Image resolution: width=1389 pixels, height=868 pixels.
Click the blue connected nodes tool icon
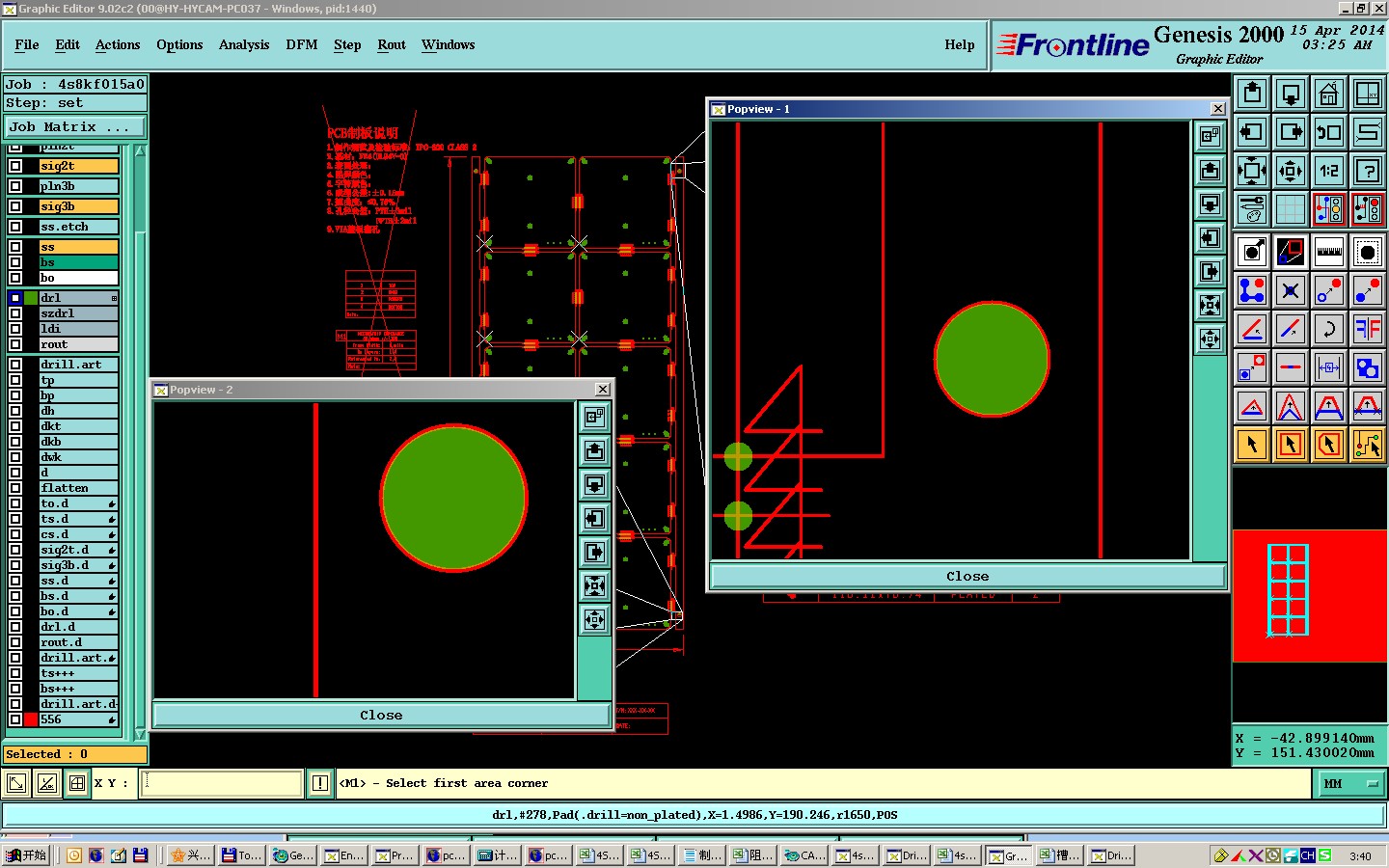tap(1252, 290)
